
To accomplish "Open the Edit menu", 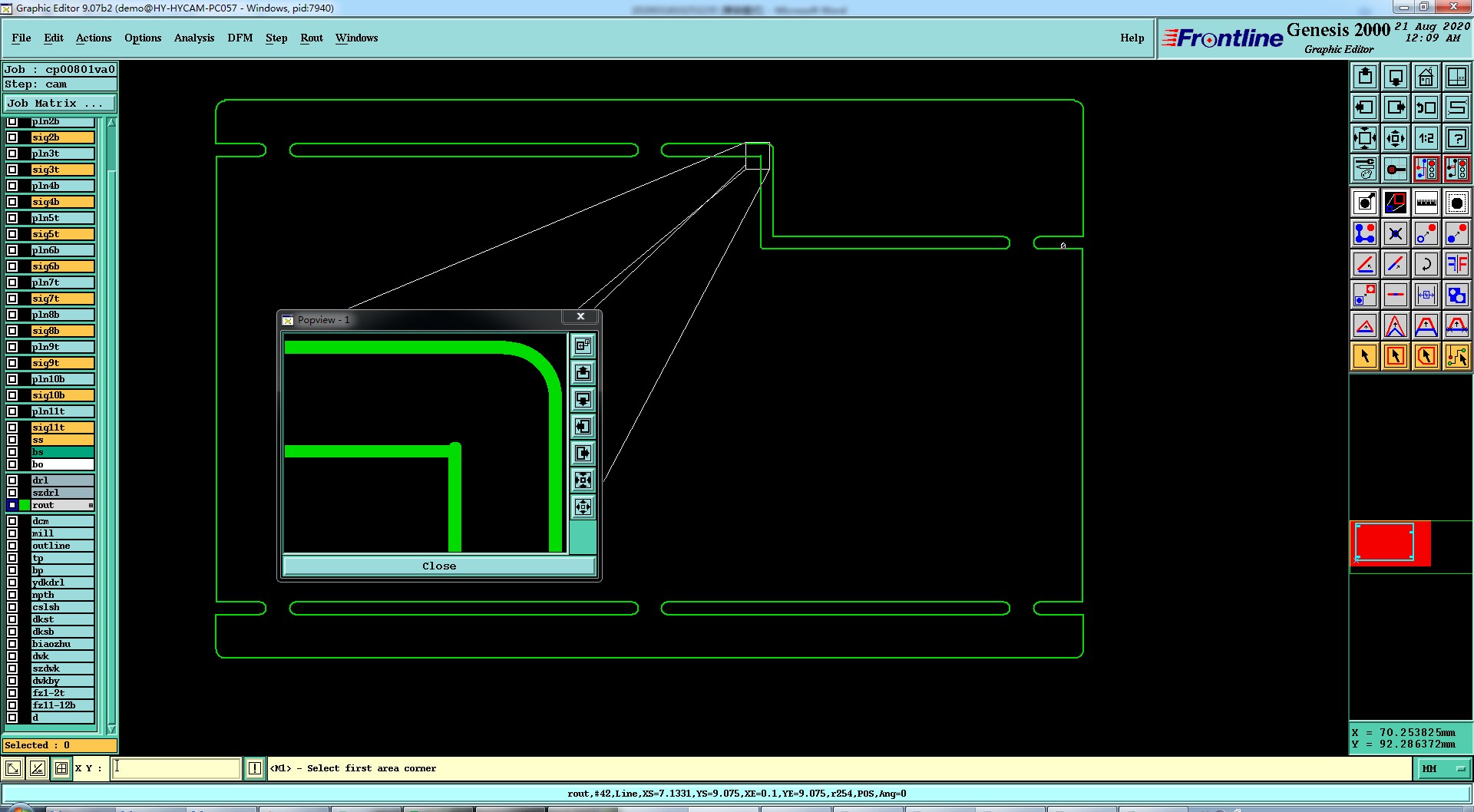I will click(54, 38).
